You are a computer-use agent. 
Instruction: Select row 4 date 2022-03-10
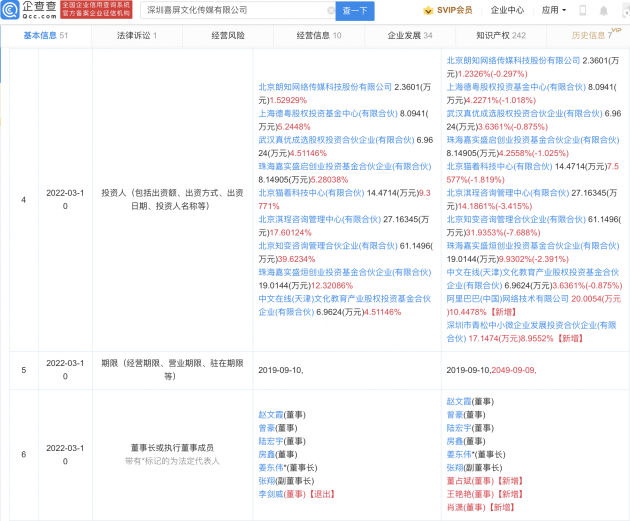[x=65, y=199]
